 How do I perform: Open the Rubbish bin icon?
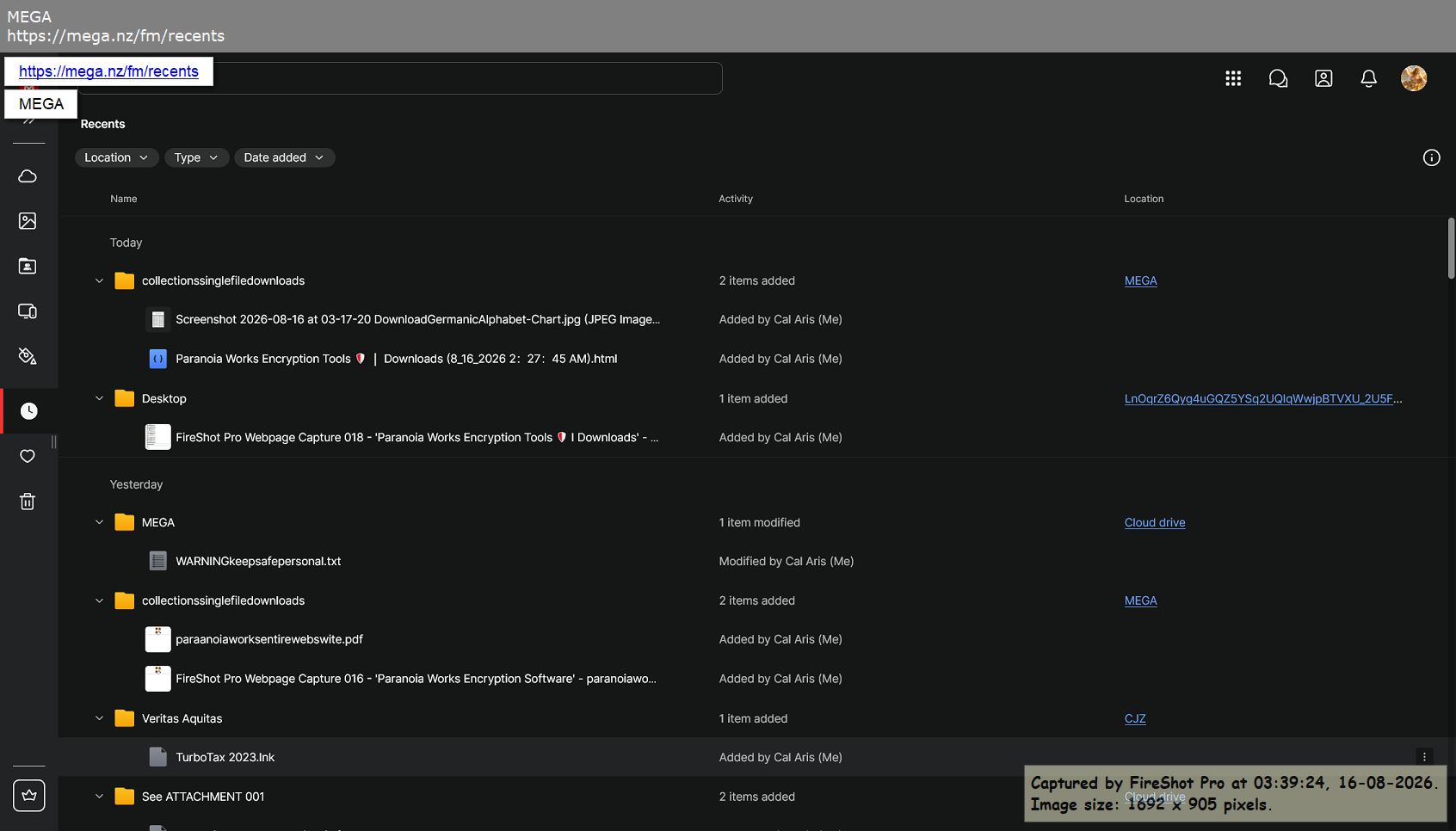(28, 502)
